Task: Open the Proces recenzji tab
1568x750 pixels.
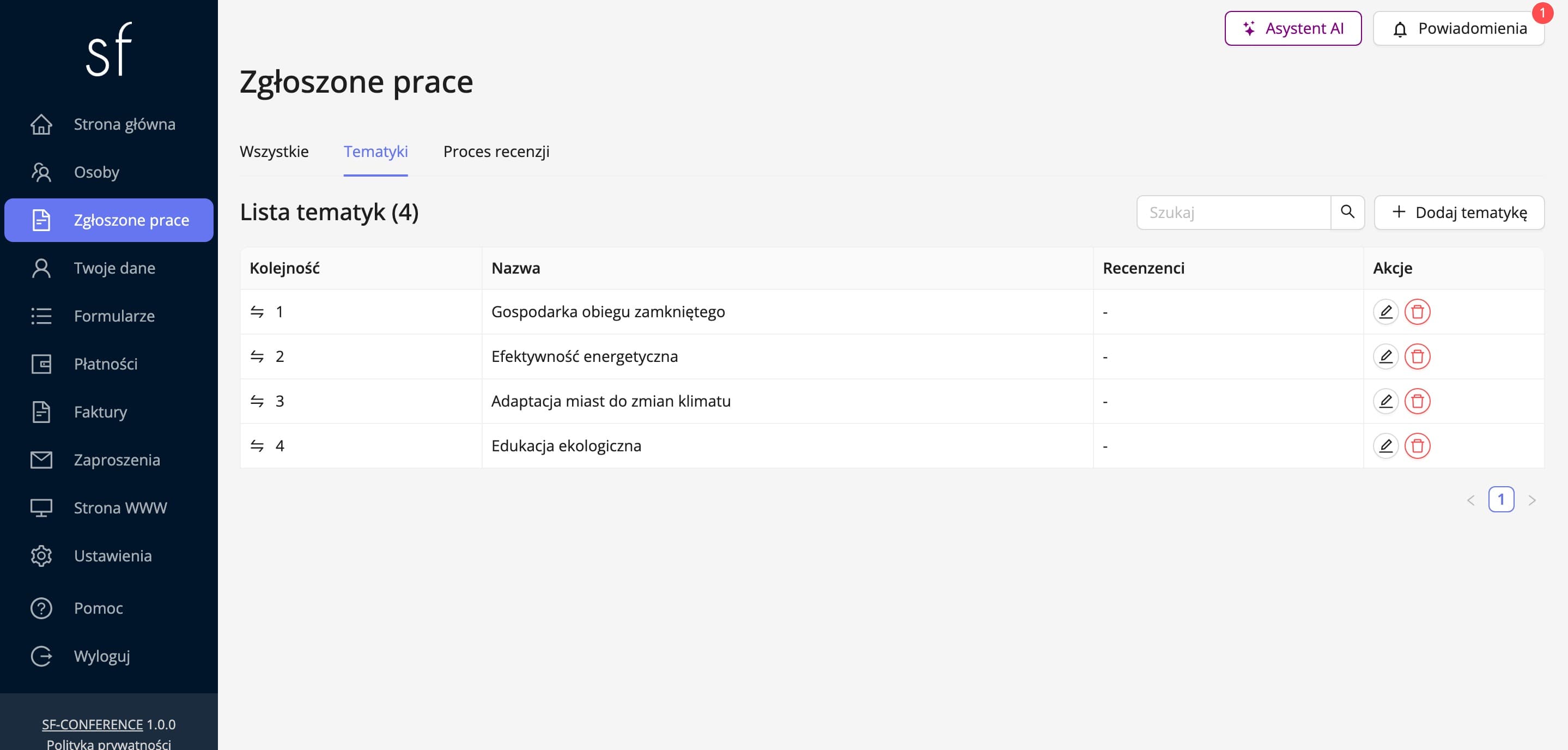Action: [496, 151]
